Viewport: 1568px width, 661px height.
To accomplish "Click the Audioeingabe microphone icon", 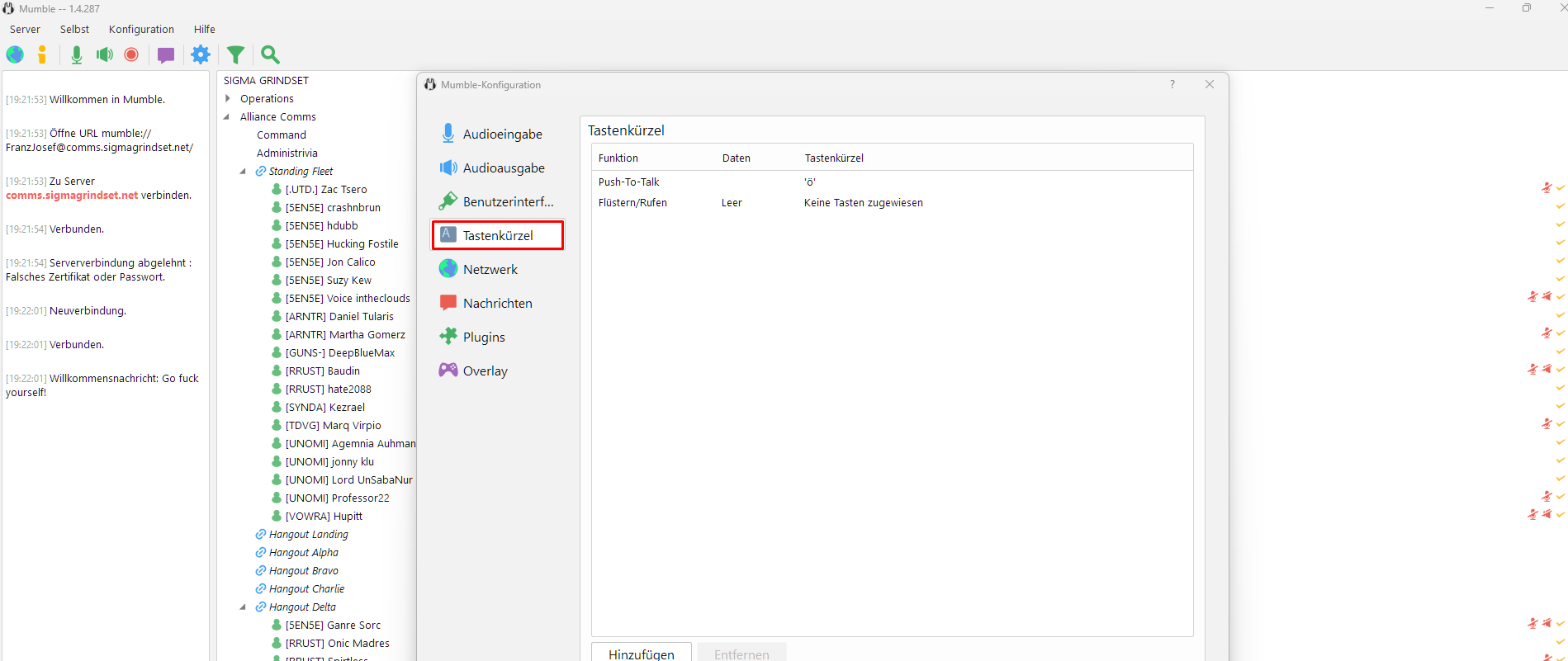I will coord(448,133).
